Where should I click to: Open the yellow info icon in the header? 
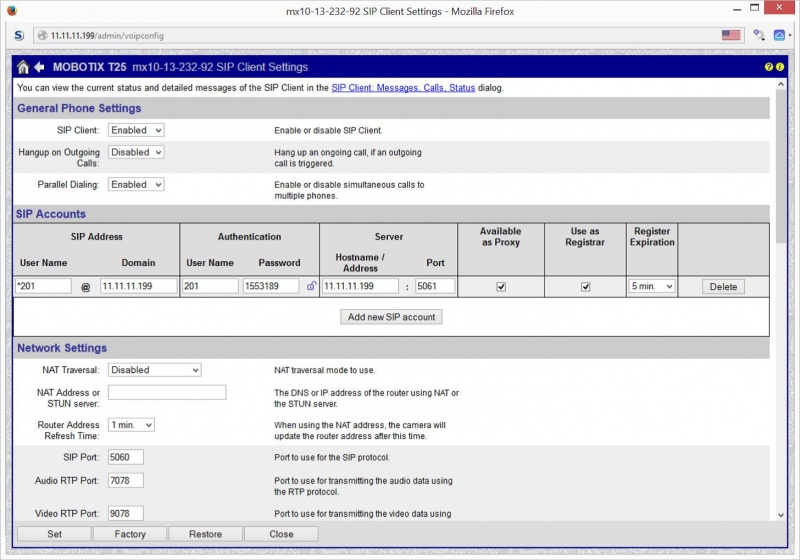coord(780,67)
